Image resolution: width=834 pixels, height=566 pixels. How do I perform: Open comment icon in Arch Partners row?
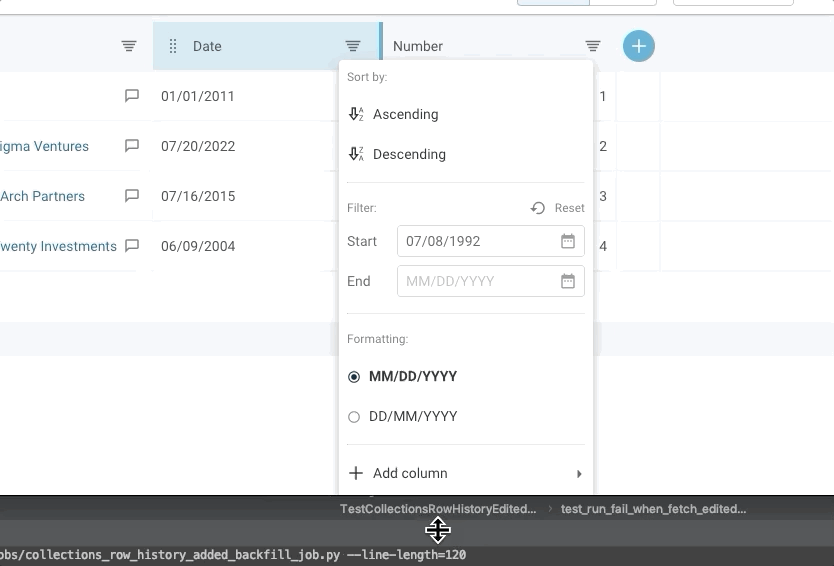[131, 196]
